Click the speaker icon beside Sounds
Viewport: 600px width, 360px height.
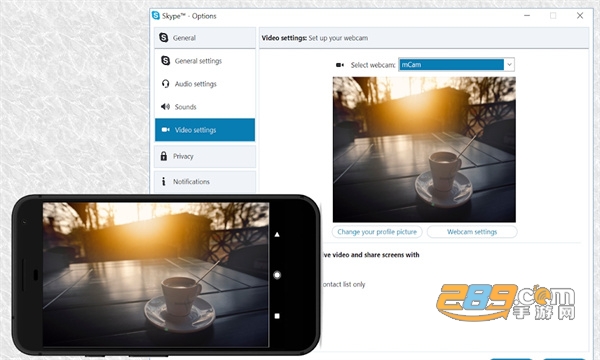(165, 106)
